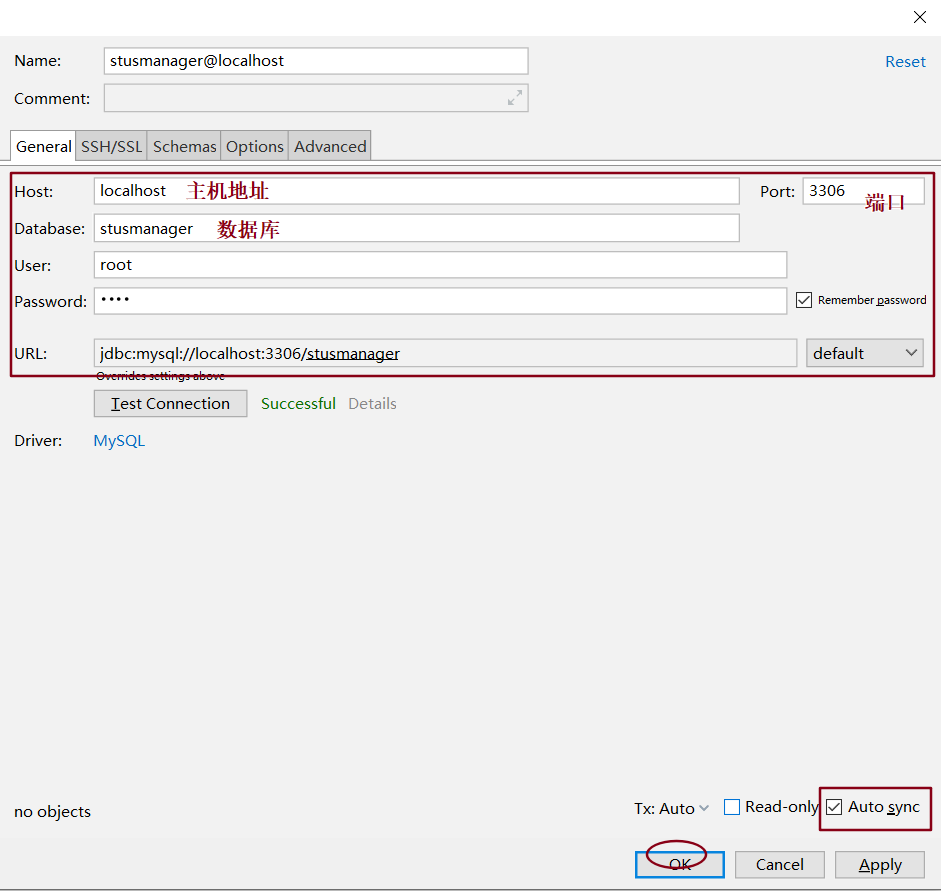Click the Reset link
The height and width of the screenshot is (891, 941).
tap(905, 62)
